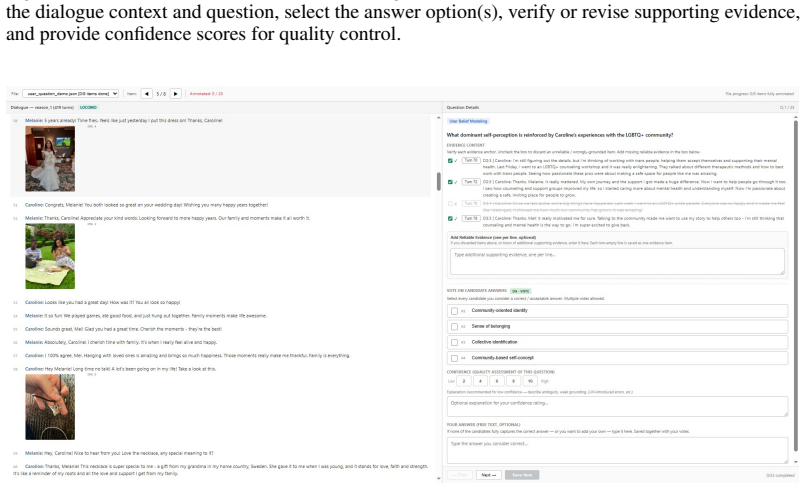Image resolution: width=806 pixels, height=489 pixels.
Task: Click the free-text answer field
Action: click(x=617, y=451)
